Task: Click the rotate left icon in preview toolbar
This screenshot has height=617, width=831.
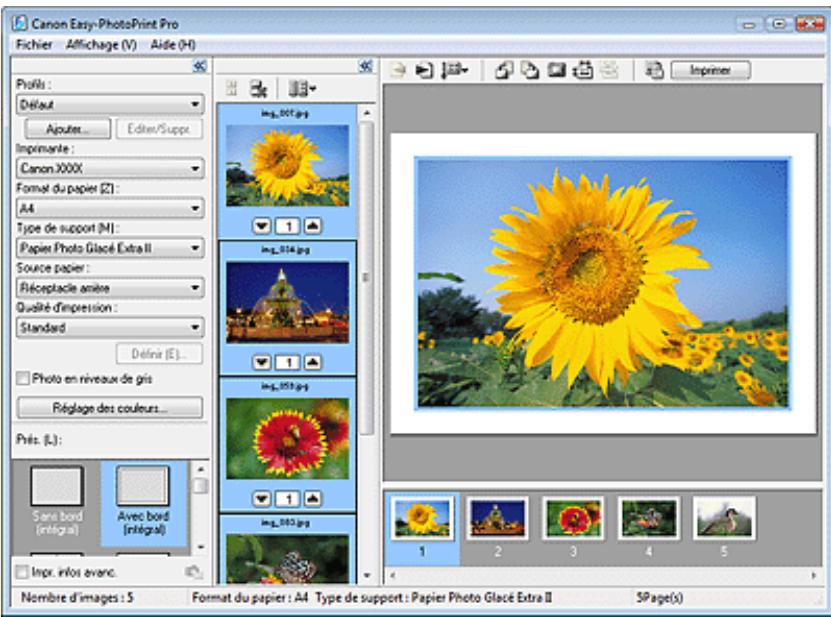Action: pyautogui.click(x=503, y=70)
